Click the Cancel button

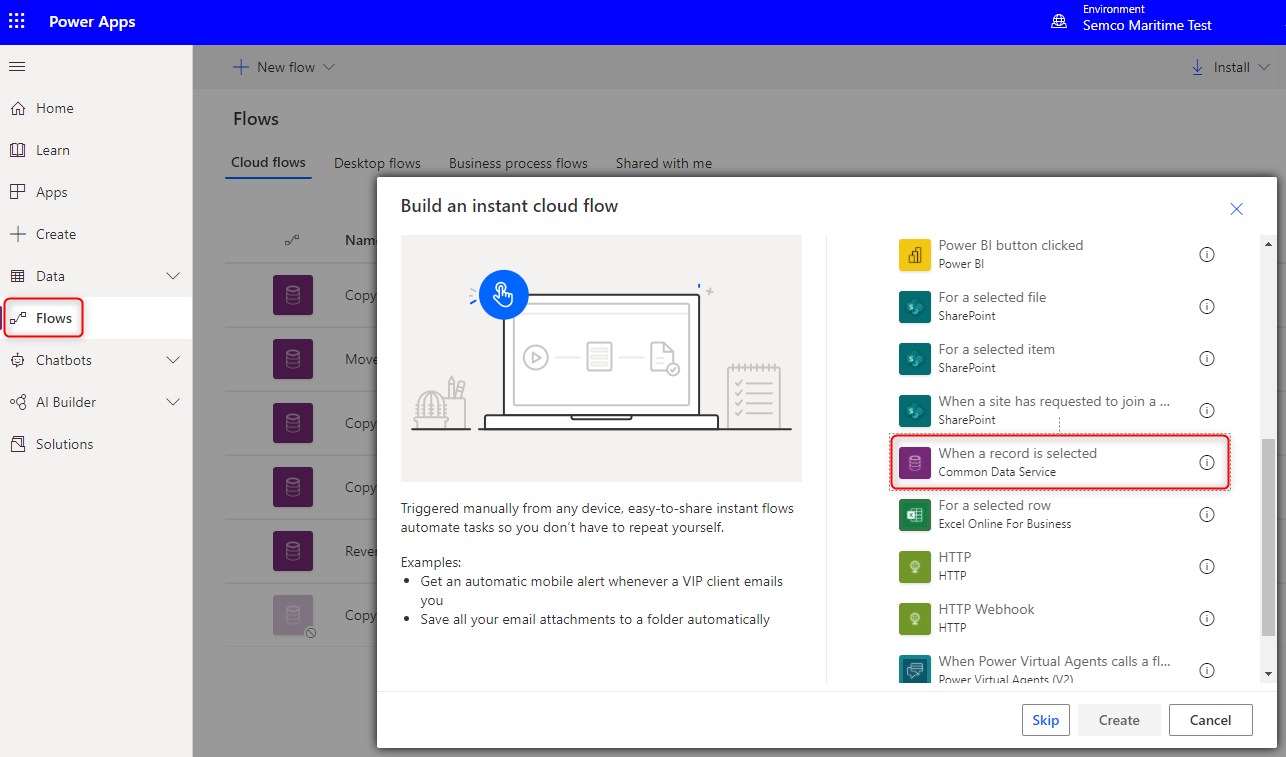[x=1210, y=720]
